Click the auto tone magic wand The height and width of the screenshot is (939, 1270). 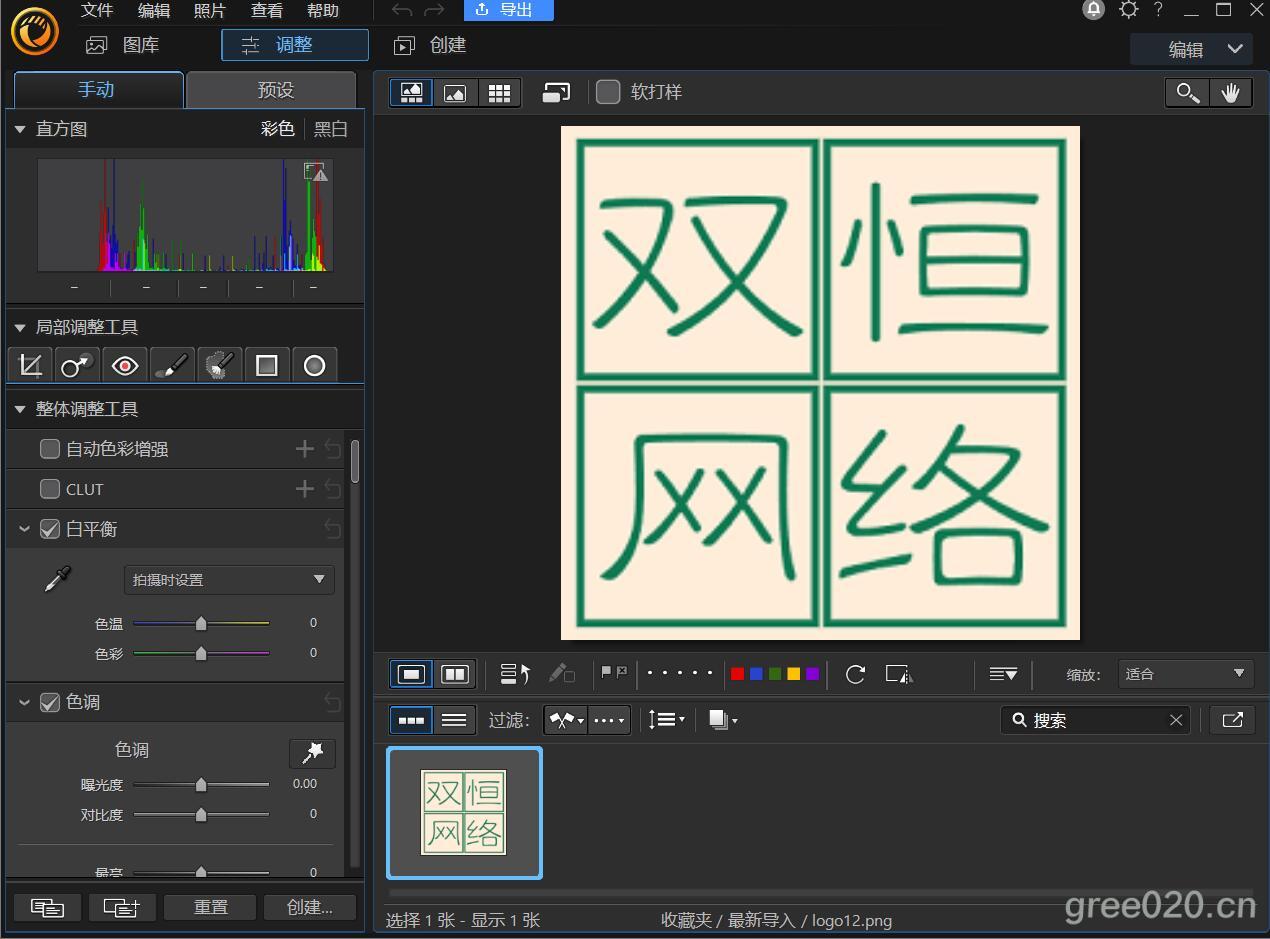pyautogui.click(x=312, y=752)
